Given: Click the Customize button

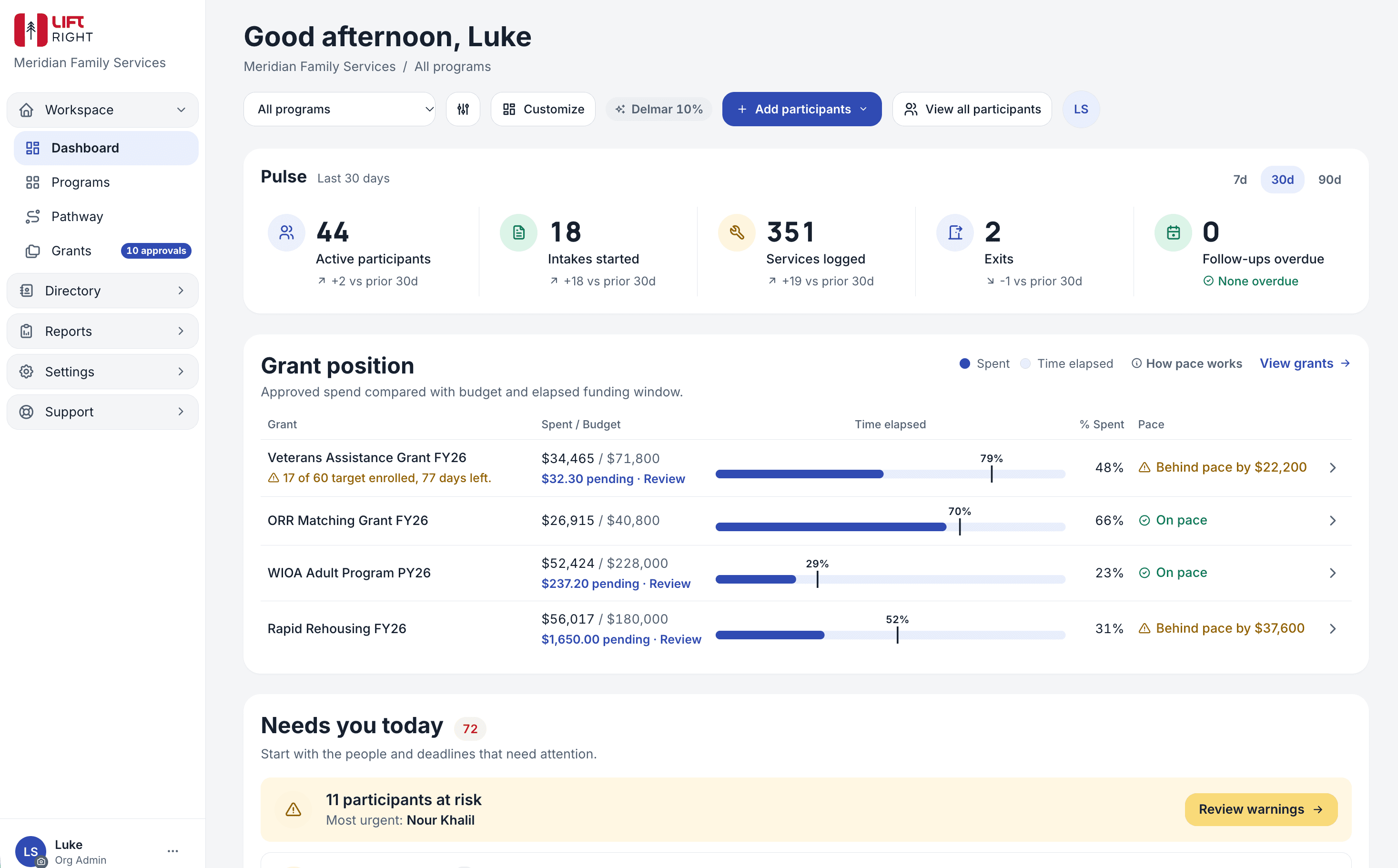Looking at the screenshot, I should click(x=543, y=109).
